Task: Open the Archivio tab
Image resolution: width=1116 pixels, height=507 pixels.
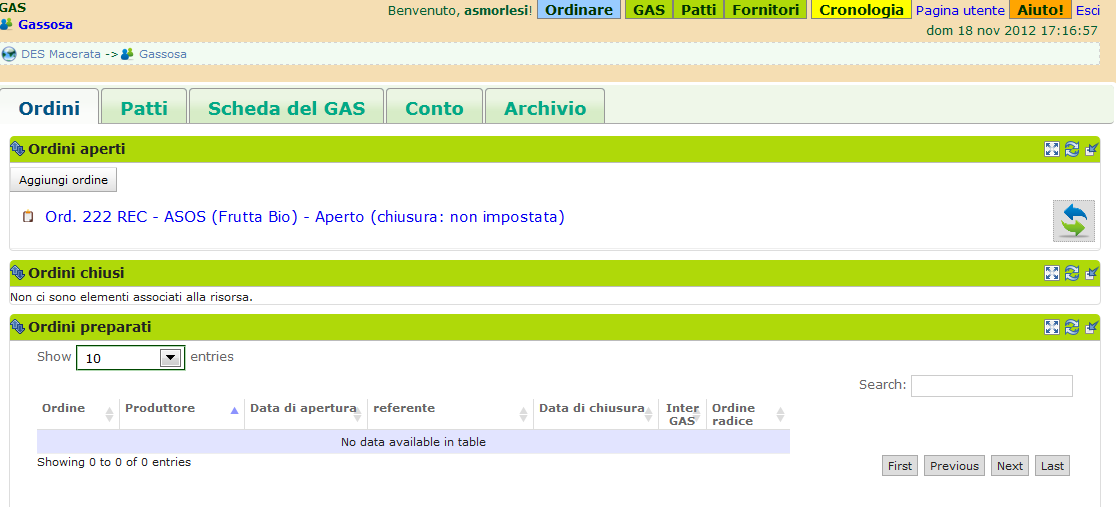Action: coord(545,108)
